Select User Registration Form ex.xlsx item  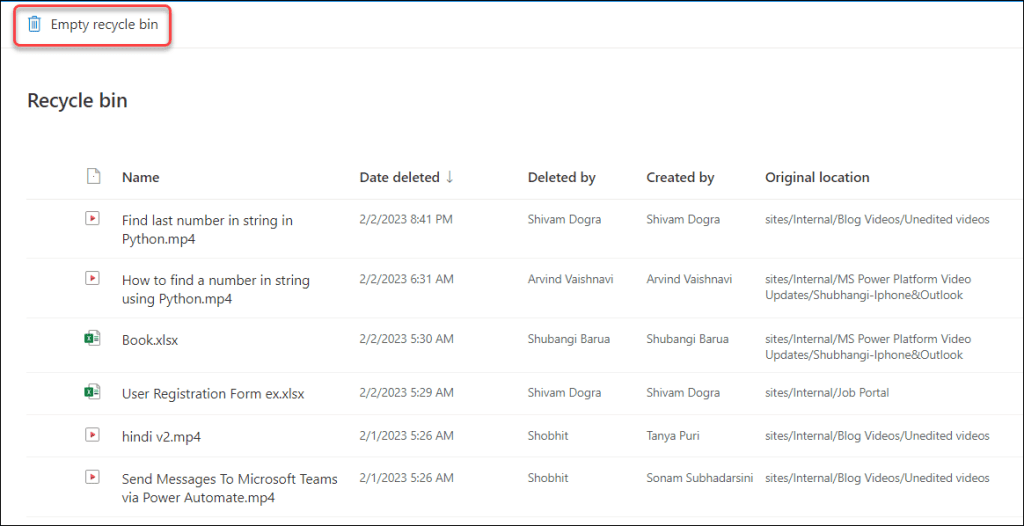point(213,394)
